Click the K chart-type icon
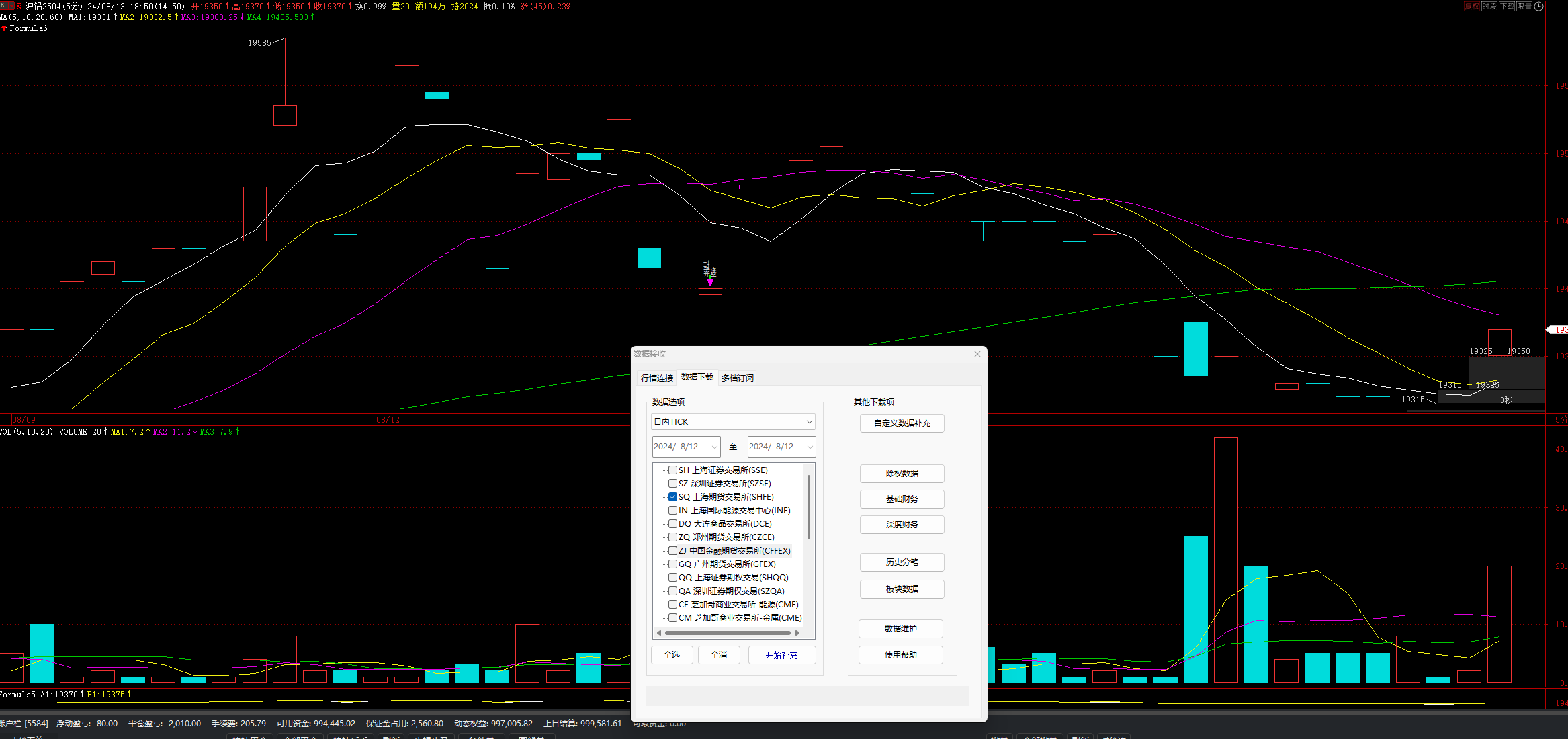This screenshot has height=739, width=1568. 3,6
